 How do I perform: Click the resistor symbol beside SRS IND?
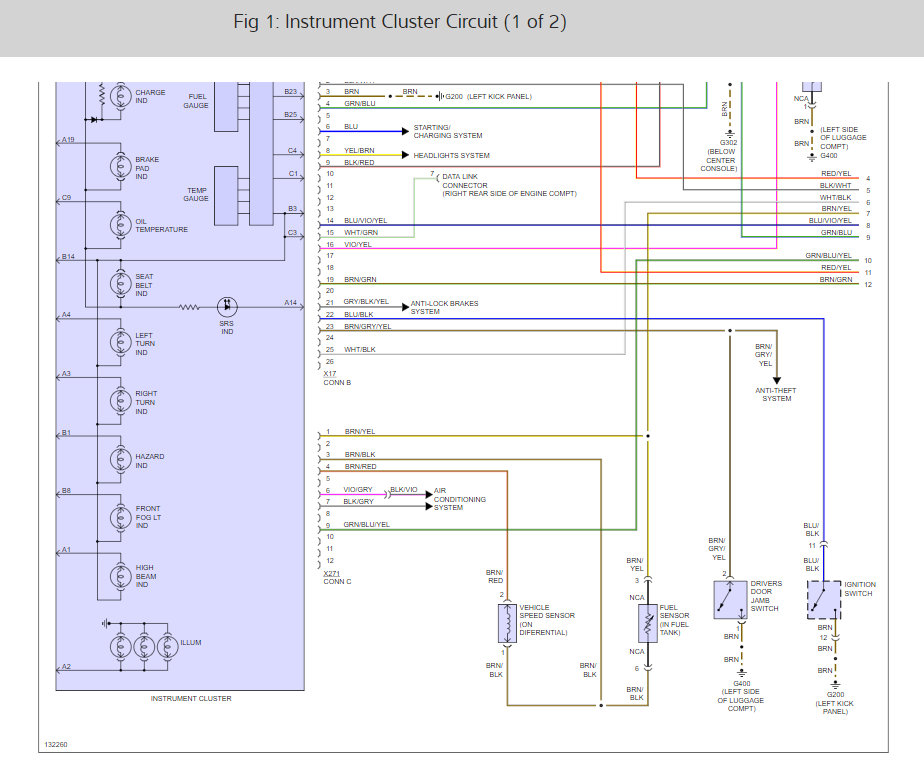(x=189, y=307)
